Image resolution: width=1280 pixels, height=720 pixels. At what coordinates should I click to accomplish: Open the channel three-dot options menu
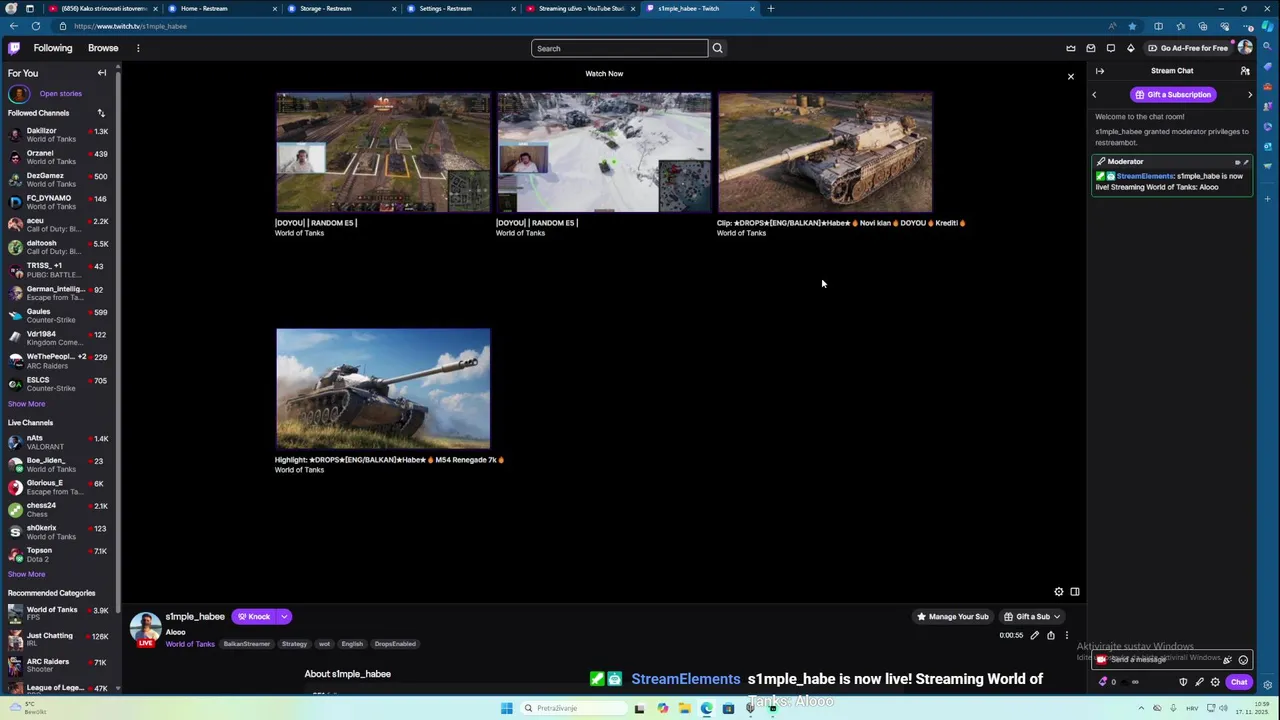coord(1067,635)
